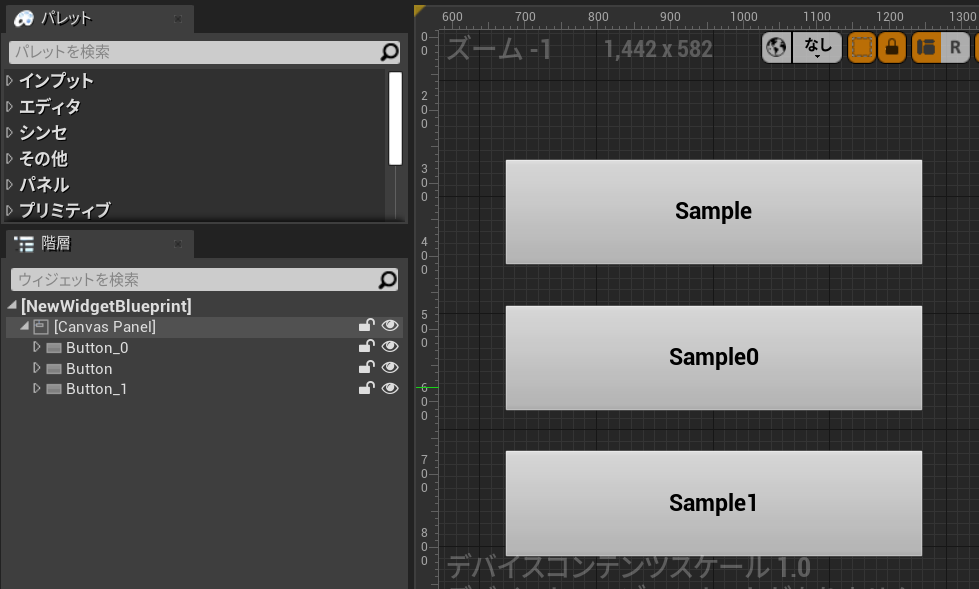The width and height of the screenshot is (979, 589).
Task: Open the なし culture dropdown
Action: 817,47
